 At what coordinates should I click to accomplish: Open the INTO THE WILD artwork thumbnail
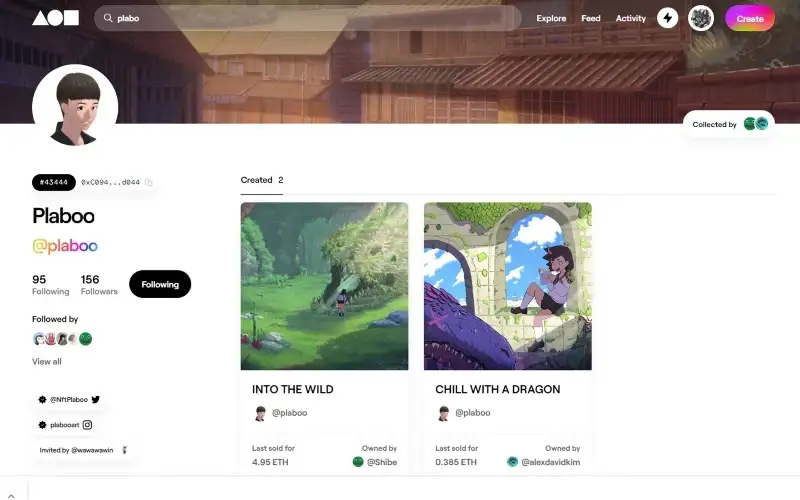click(x=324, y=286)
